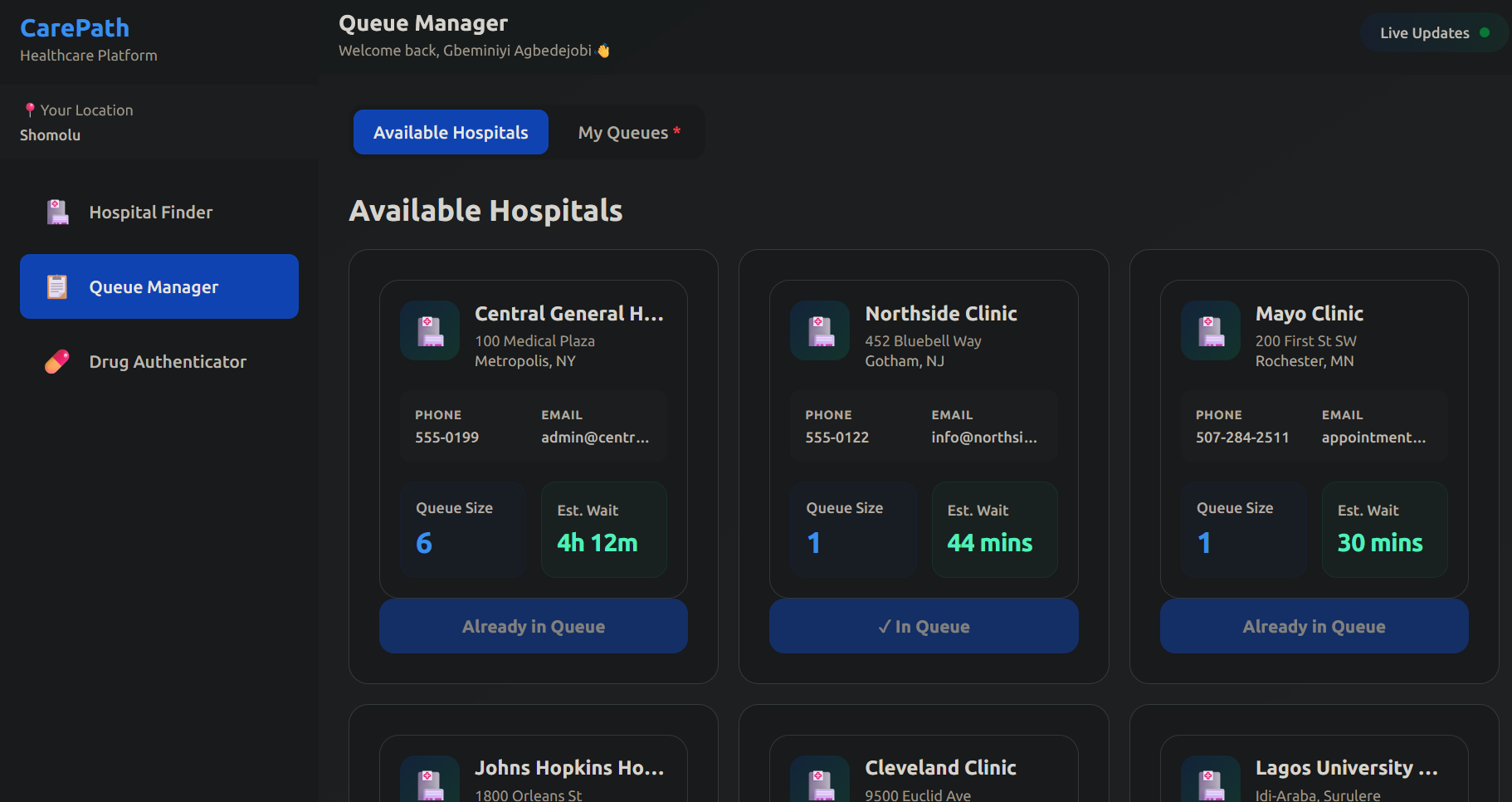Click the 30 mins estimated wait

(x=1380, y=543)
